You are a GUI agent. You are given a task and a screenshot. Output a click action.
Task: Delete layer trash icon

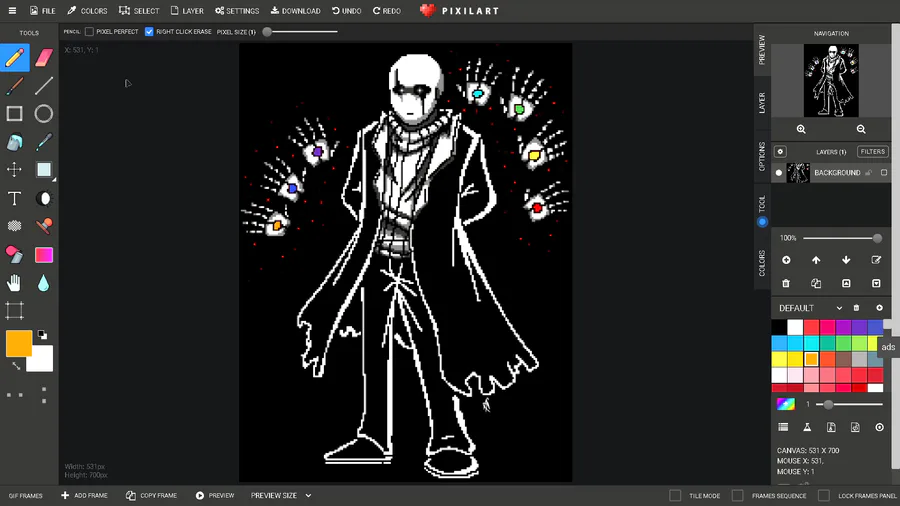click(x=786, y=283)
